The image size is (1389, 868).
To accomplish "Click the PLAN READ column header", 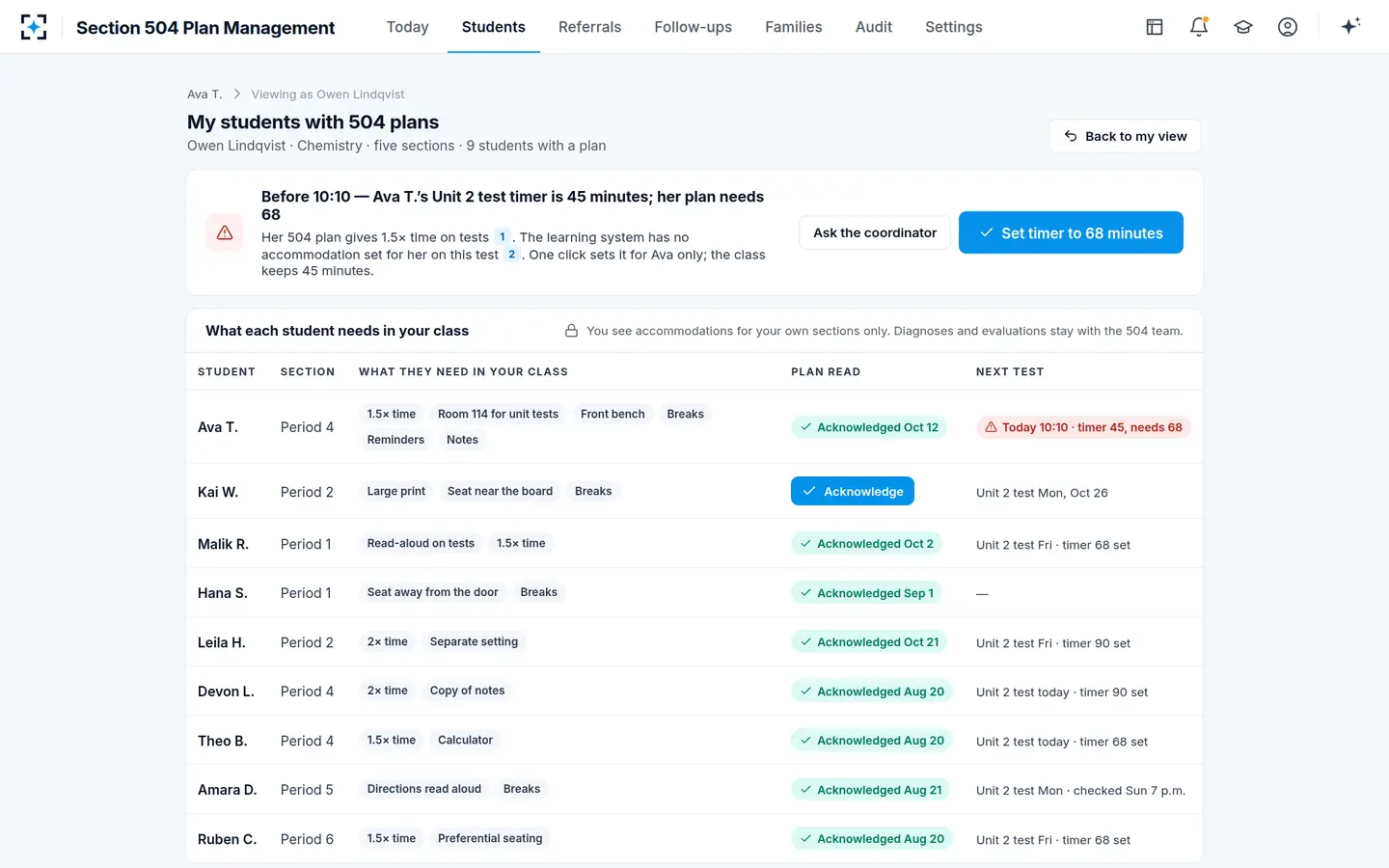I will (826, 371).
